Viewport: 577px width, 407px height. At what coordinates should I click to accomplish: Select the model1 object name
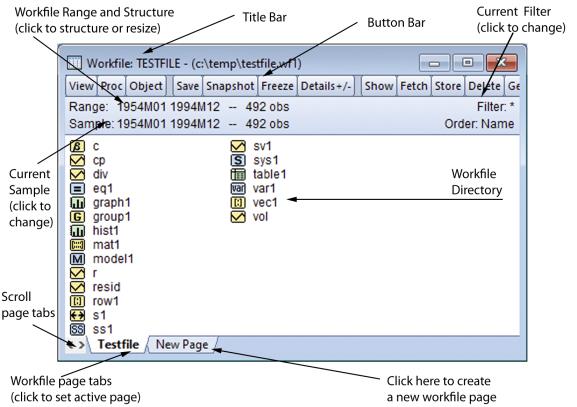click(113, 259)
